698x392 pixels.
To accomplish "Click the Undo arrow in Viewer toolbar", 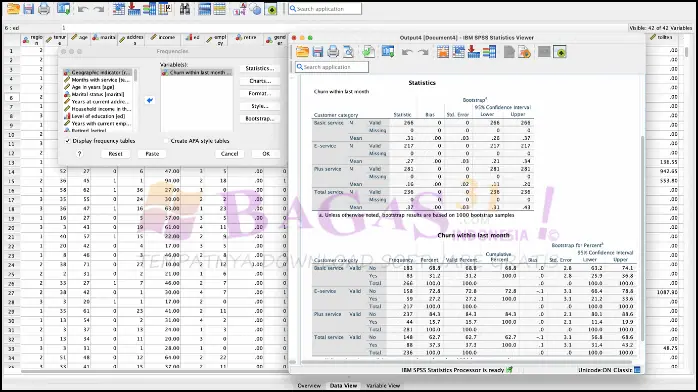I will pos(406,53).
